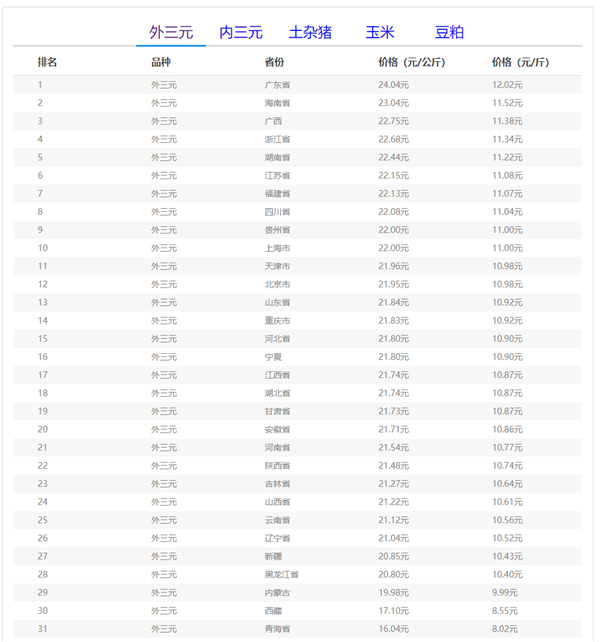Screen dimensions: 600x642
Task: Open the 豆粕 tab
Action: pos(449,32)
